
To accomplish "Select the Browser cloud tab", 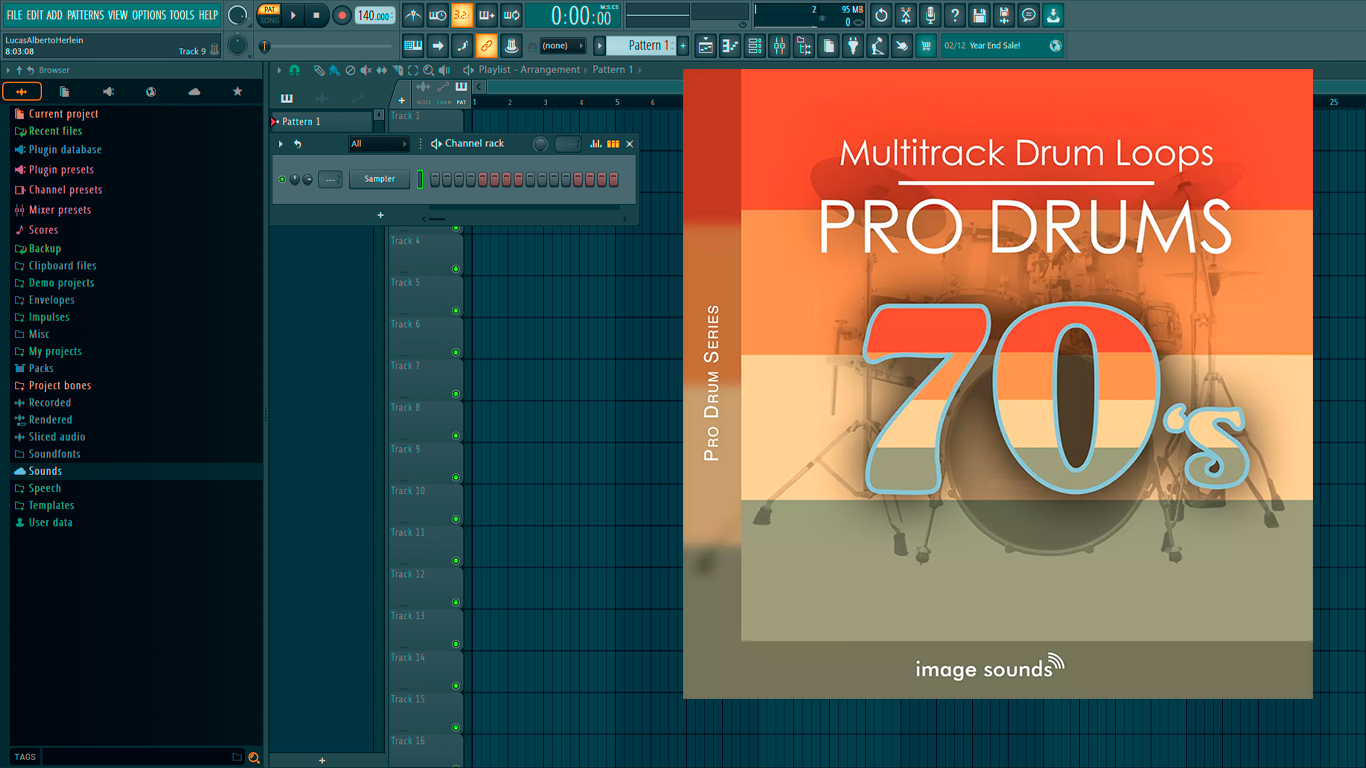I will 194,92.
